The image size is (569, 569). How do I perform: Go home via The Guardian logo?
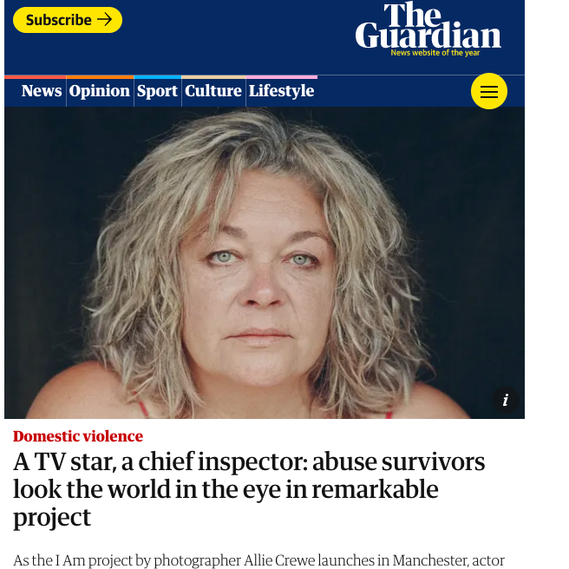[x=428, y=25]
